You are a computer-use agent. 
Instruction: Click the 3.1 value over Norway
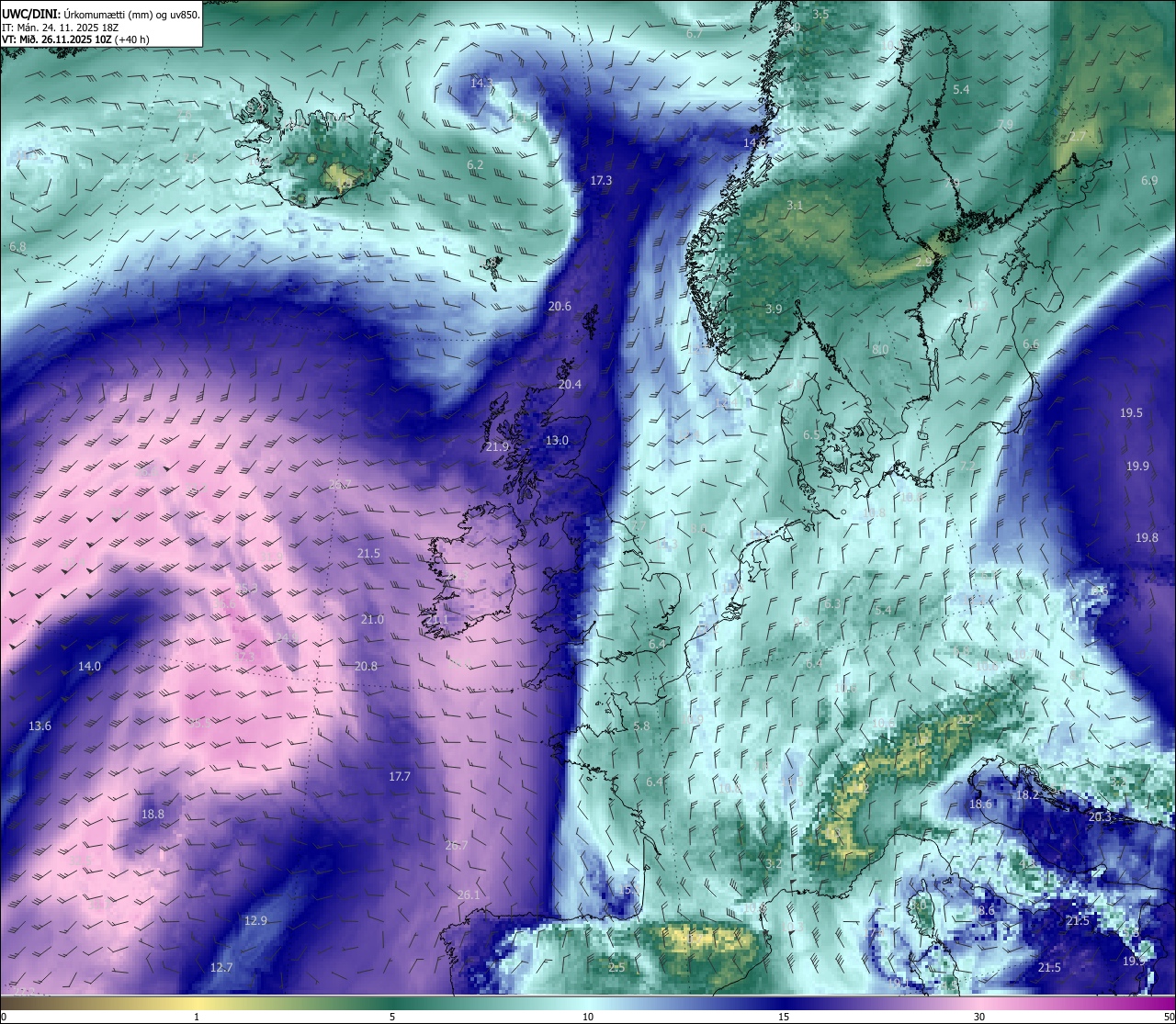[x=795, y=207]
